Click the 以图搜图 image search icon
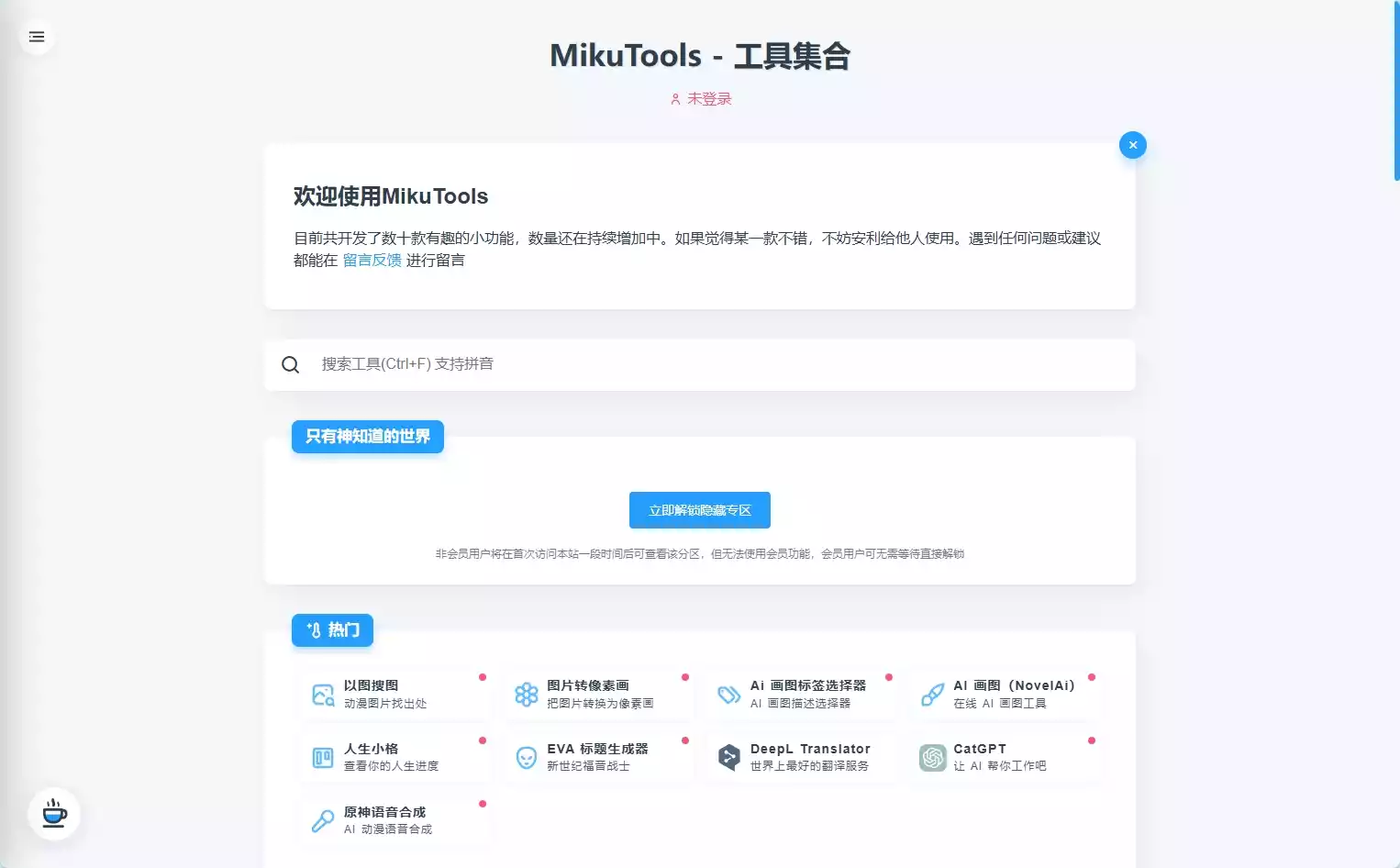The height and width of the screenshot is (868, 1400). click(323, 695)
